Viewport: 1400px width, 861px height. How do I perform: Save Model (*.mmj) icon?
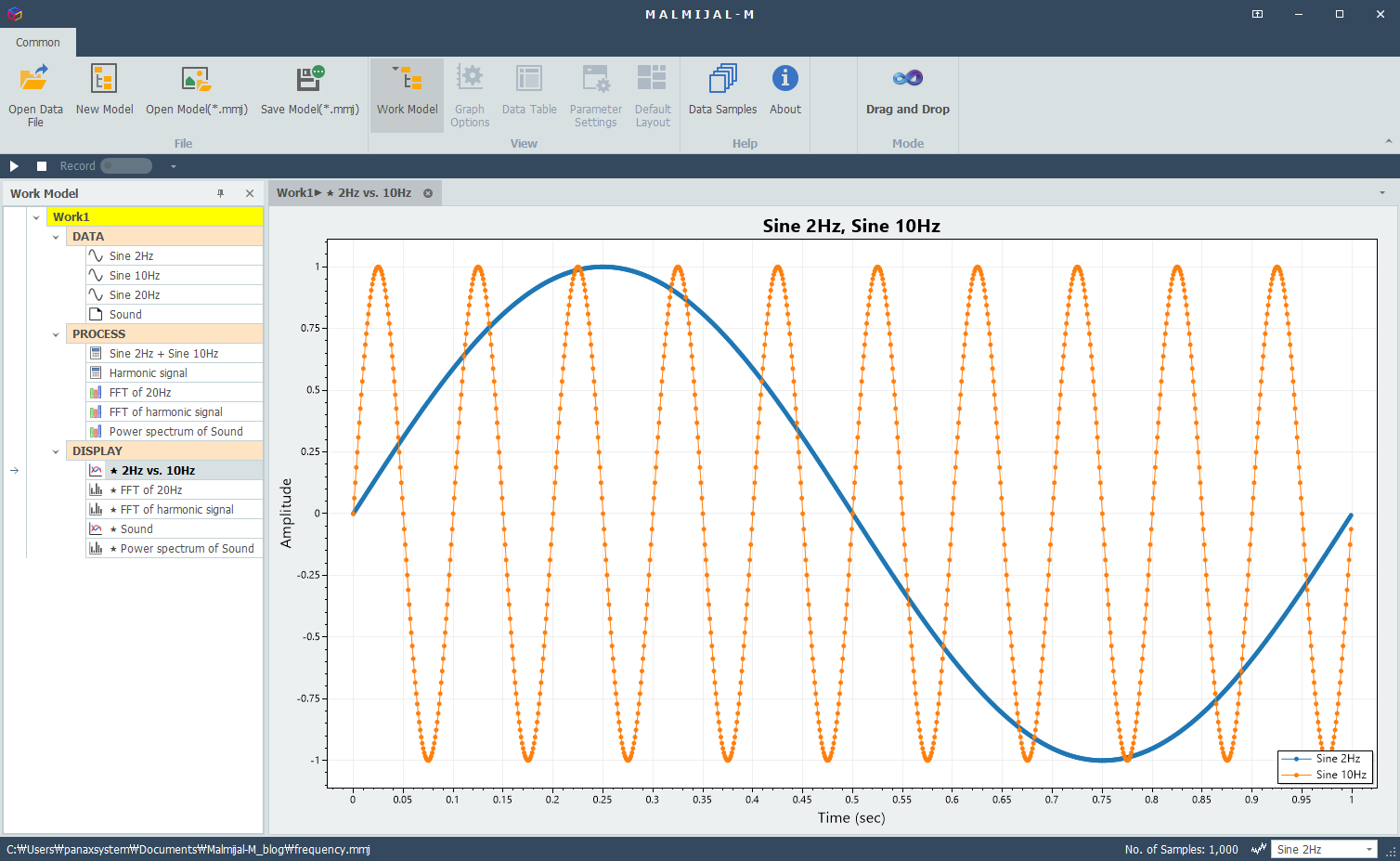310,79
